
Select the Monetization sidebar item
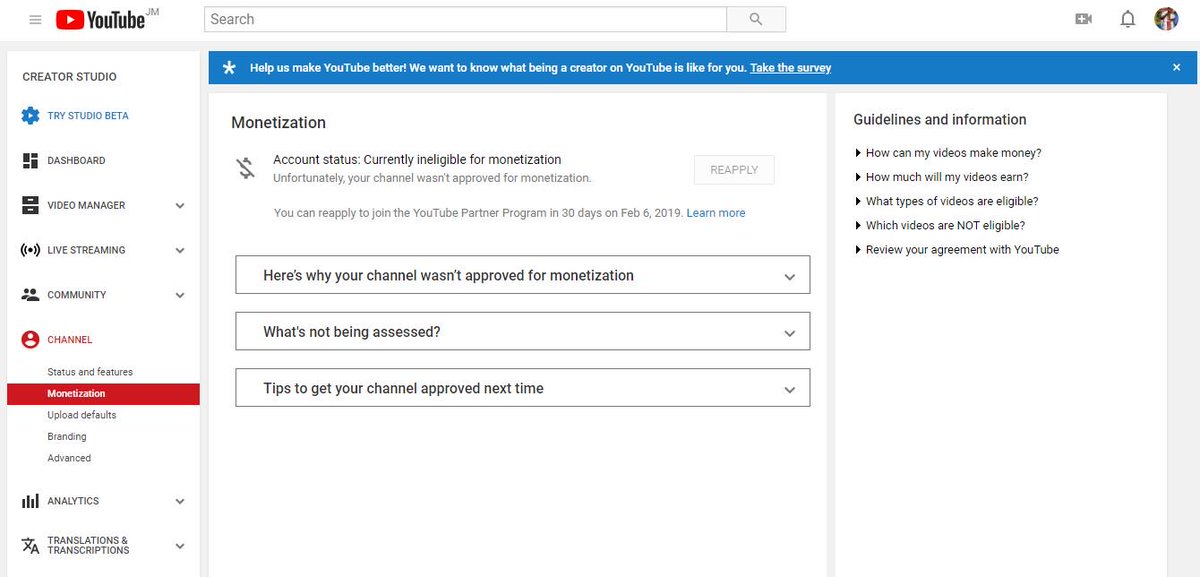pos(103,394)
